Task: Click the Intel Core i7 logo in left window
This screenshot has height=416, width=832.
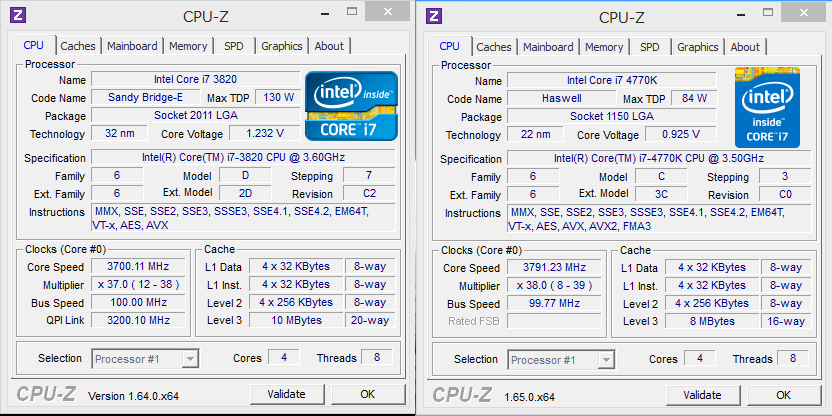Action: click(x=351, y=106)
